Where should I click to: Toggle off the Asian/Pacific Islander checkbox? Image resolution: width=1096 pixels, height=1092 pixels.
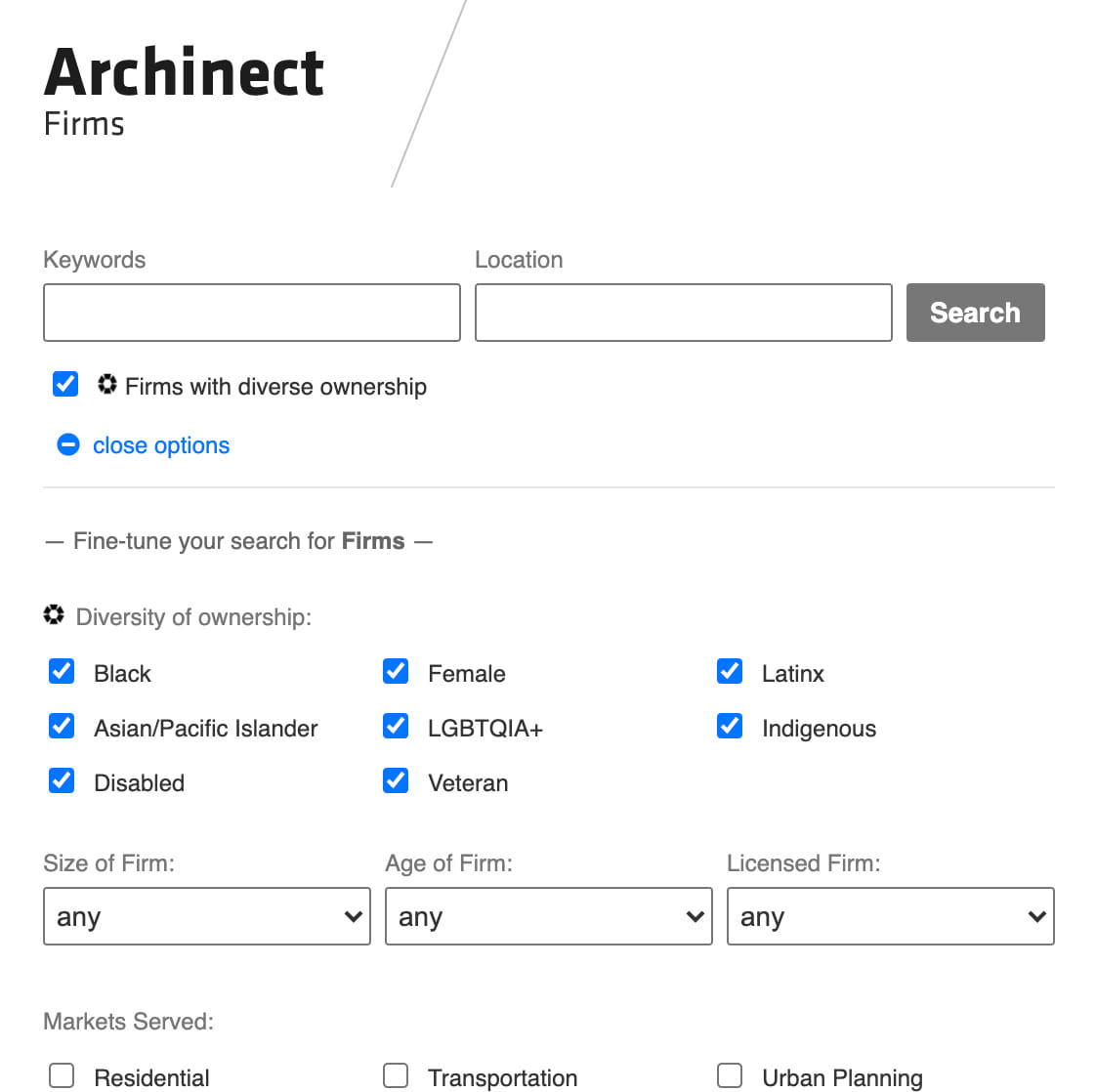[x=62, y=726]
